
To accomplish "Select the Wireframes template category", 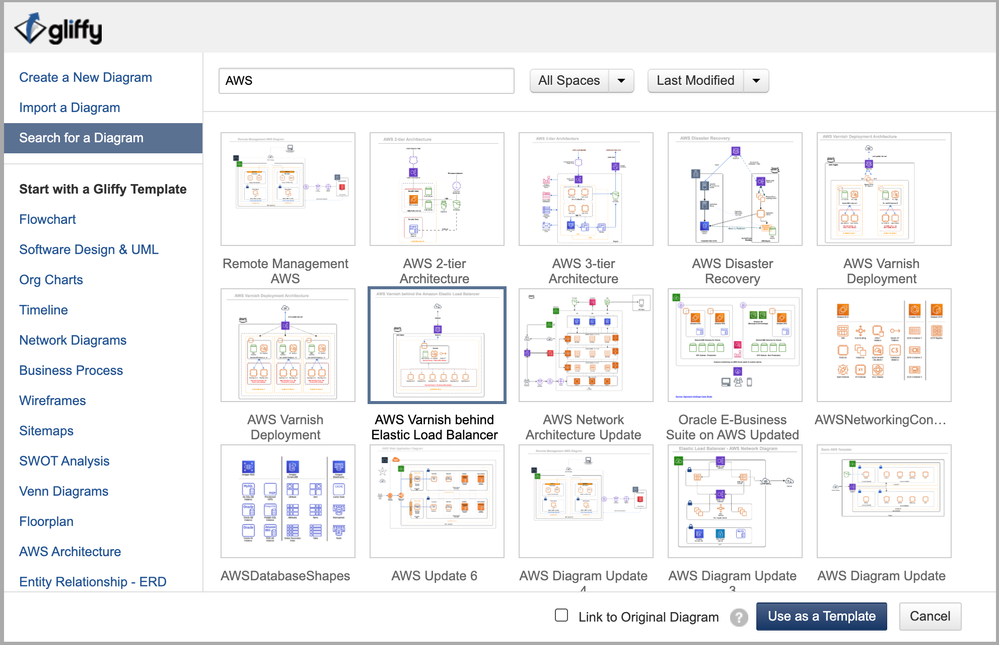I will (x=52, y=400).
